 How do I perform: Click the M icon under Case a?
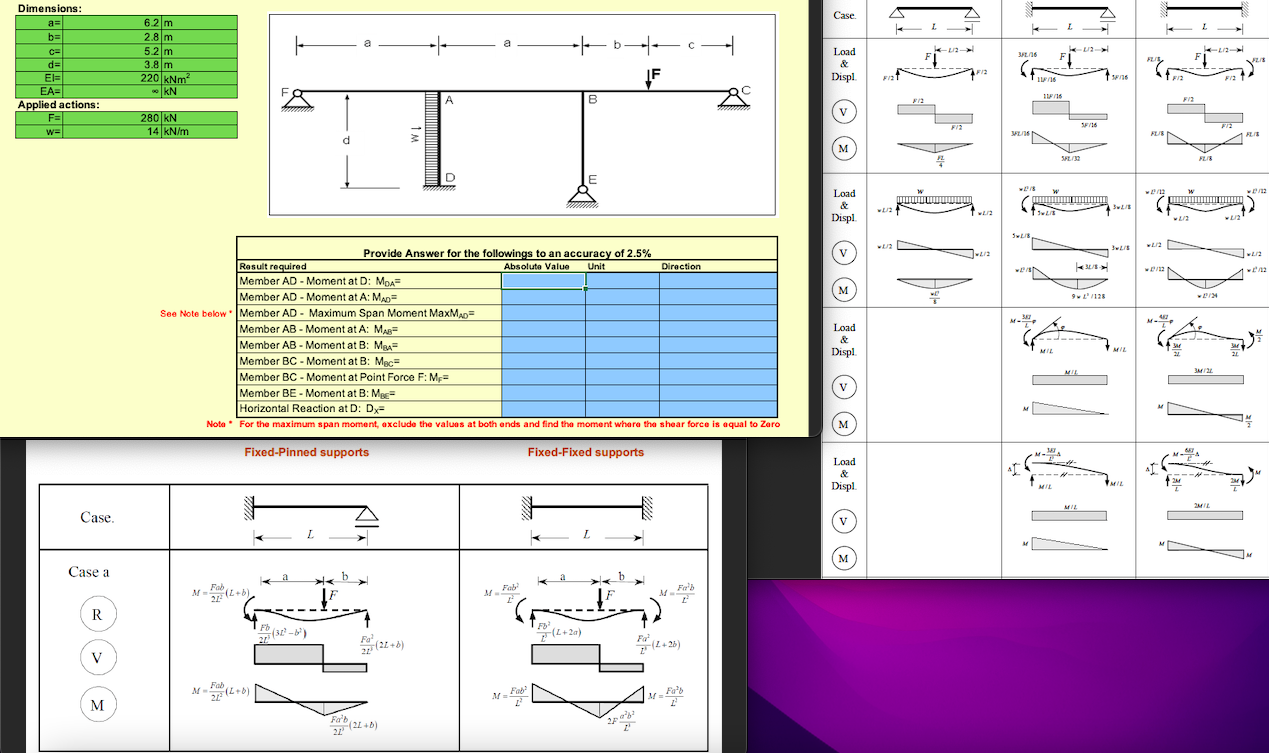click(x=97, y=704)
